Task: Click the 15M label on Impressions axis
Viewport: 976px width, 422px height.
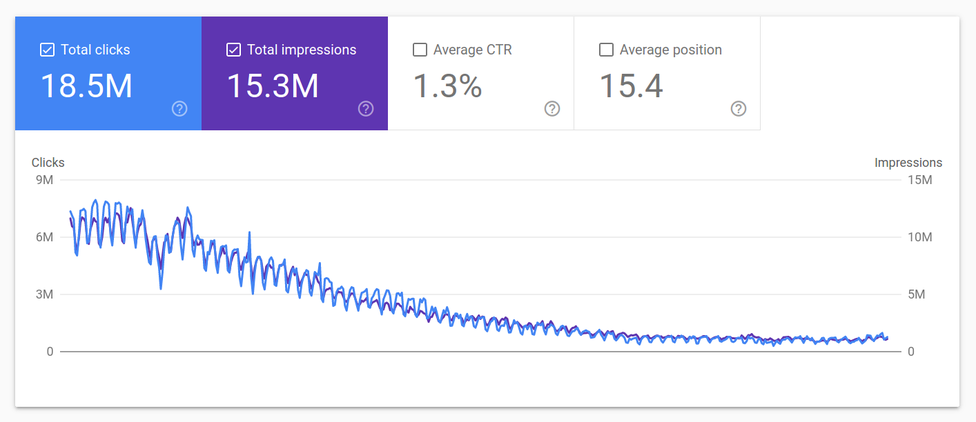Action: point(919,180)
